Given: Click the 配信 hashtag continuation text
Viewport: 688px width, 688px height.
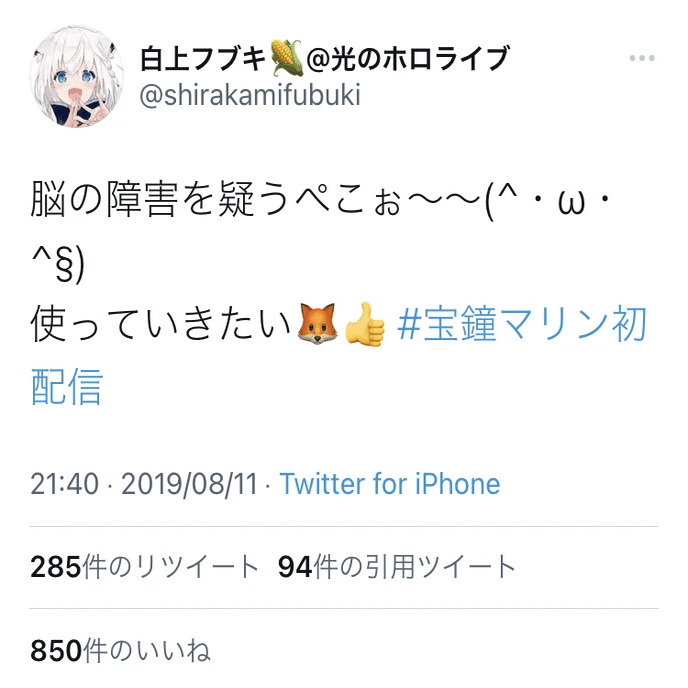Looking at the screenshot, I should pos(67,386).
